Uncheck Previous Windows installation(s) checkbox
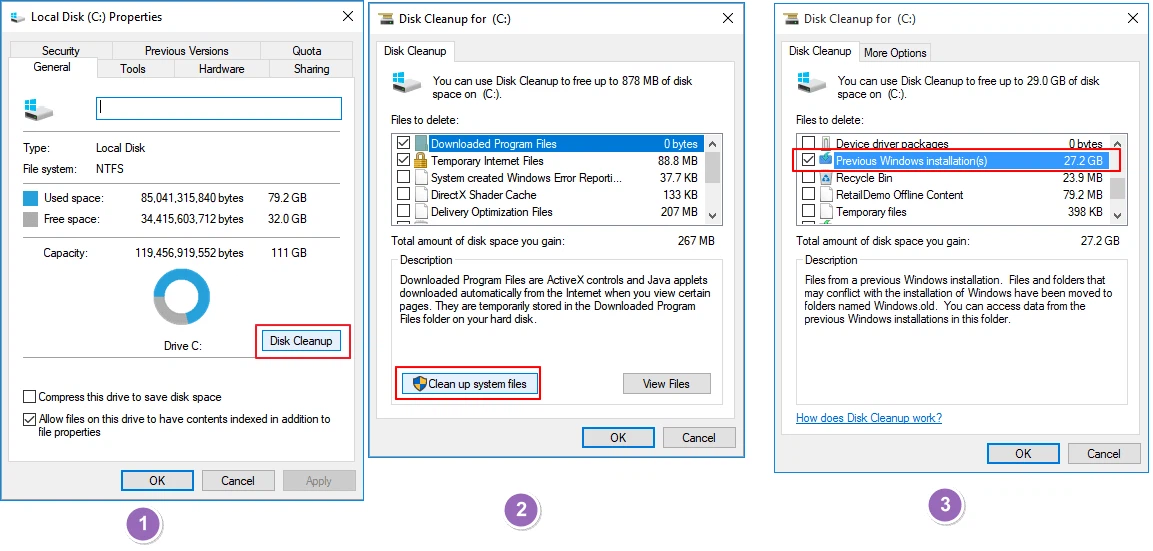Image resolution: width=1153 pixels, height=551 pixels. tap(808, 160)
